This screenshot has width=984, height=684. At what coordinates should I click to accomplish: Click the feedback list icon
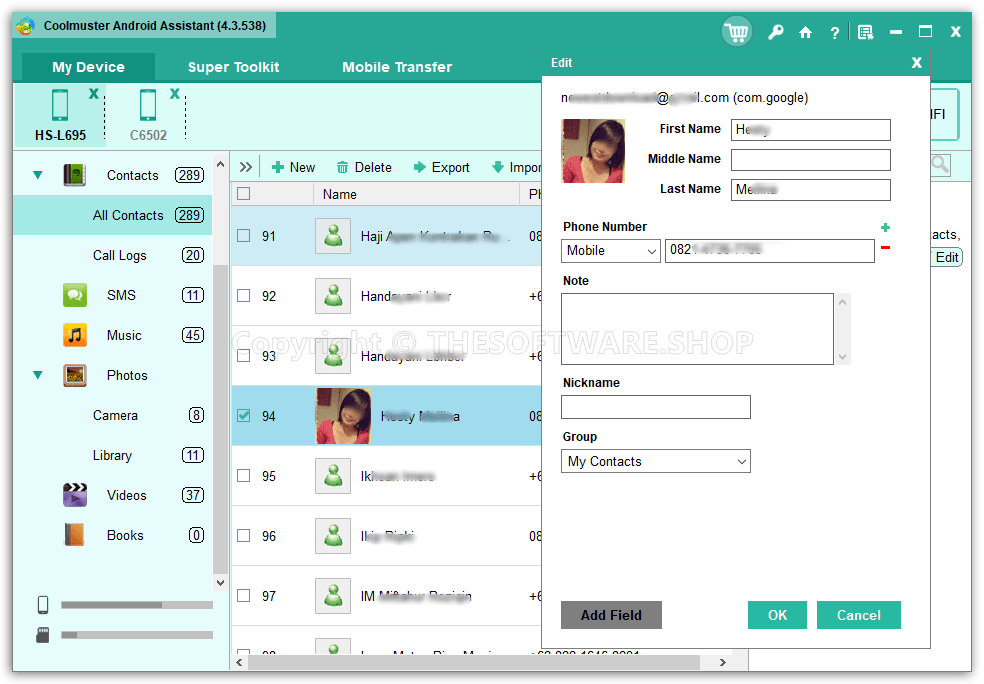865,32
